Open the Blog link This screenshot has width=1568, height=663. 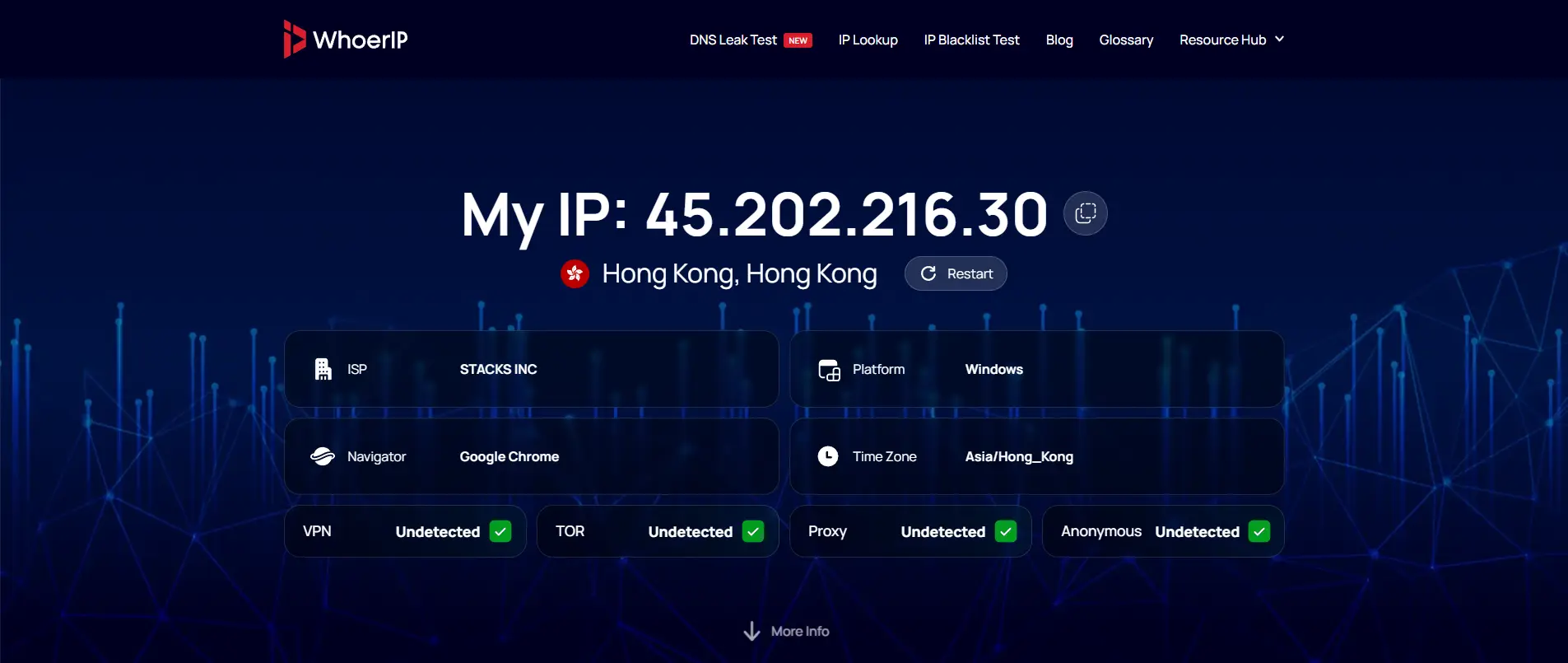pyautogui.click(x=1059, y=40)
